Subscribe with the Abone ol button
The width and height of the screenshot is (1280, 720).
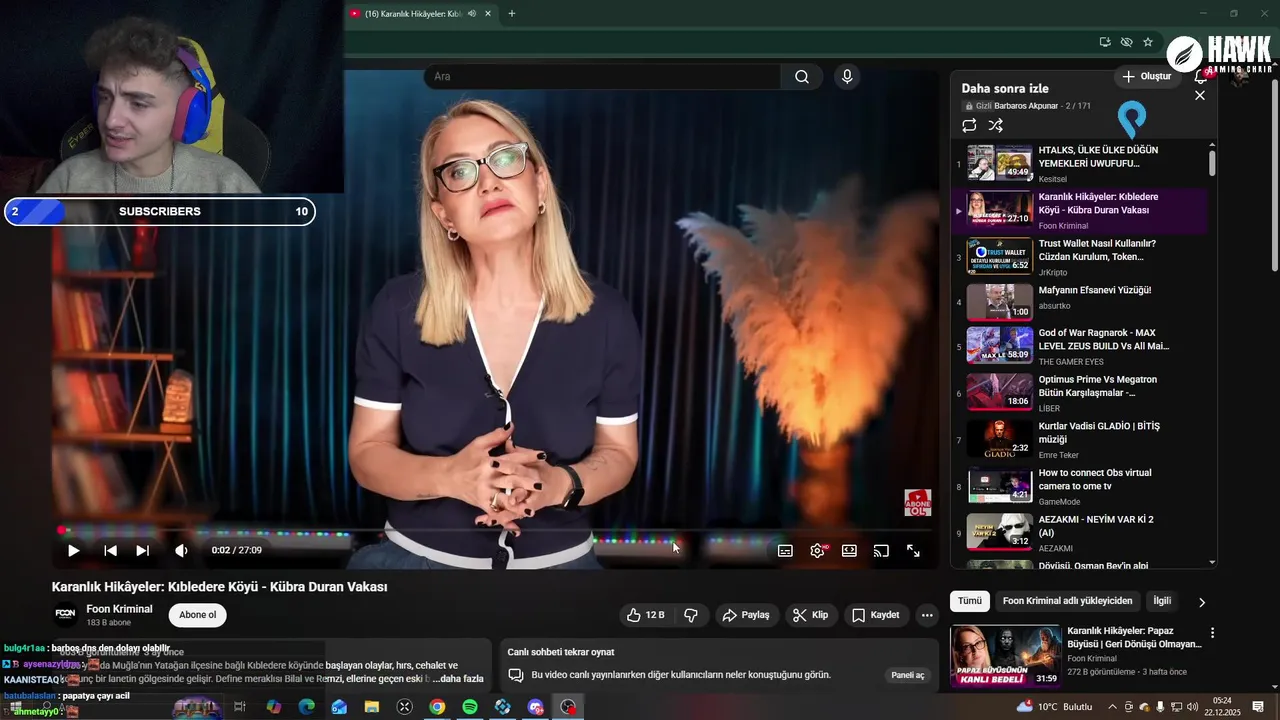(x=197, y=615)
